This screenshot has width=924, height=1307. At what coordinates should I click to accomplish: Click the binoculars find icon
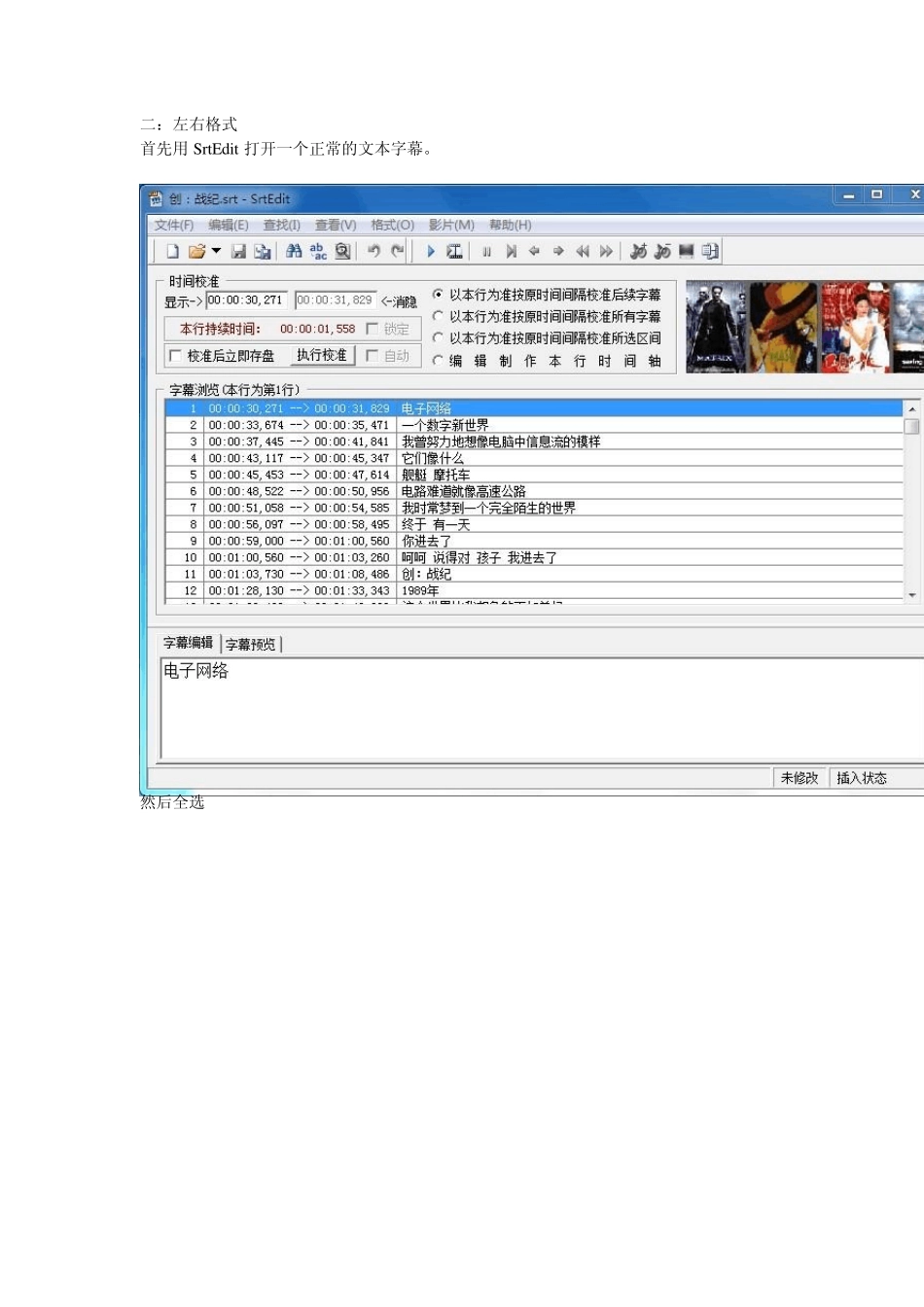[294, 252]
